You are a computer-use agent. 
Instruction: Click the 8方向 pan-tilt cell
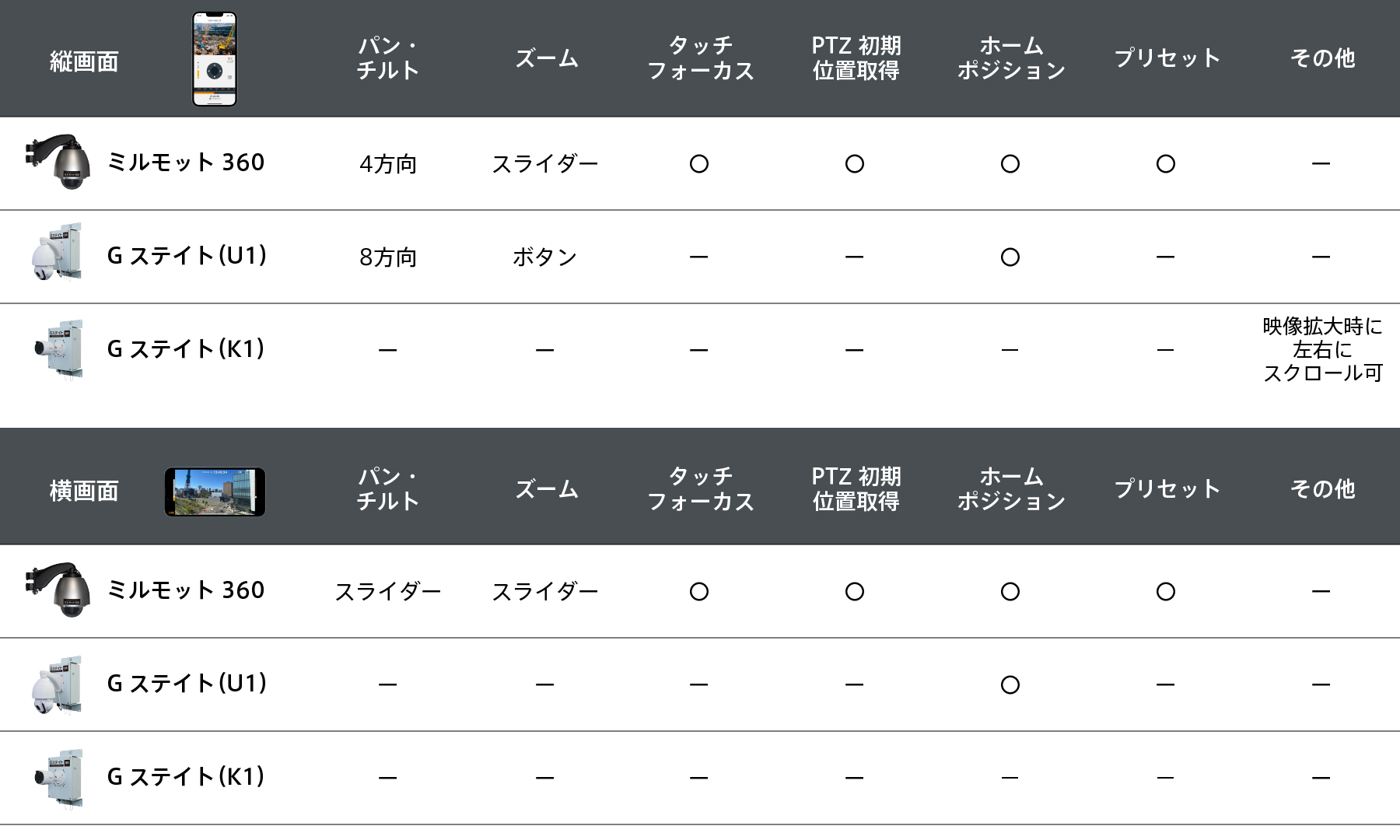click(x=388, y=257)
